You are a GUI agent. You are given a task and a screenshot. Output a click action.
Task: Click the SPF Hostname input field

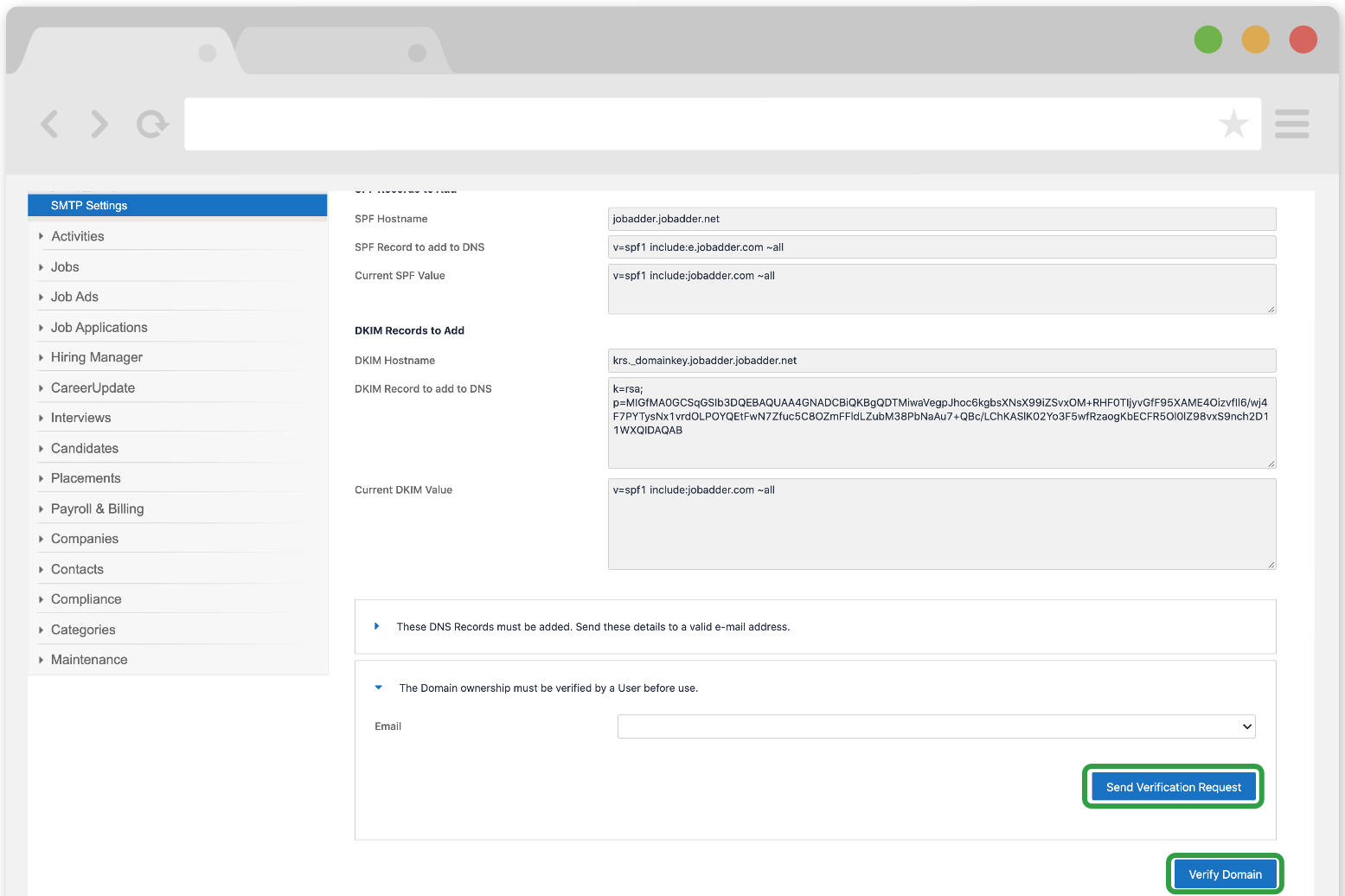pyautogui.click(x=941, y=219)
